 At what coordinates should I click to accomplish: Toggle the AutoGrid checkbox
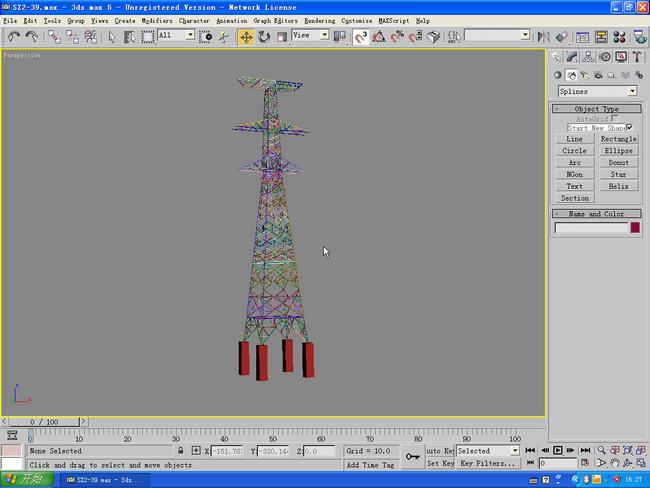615,119
